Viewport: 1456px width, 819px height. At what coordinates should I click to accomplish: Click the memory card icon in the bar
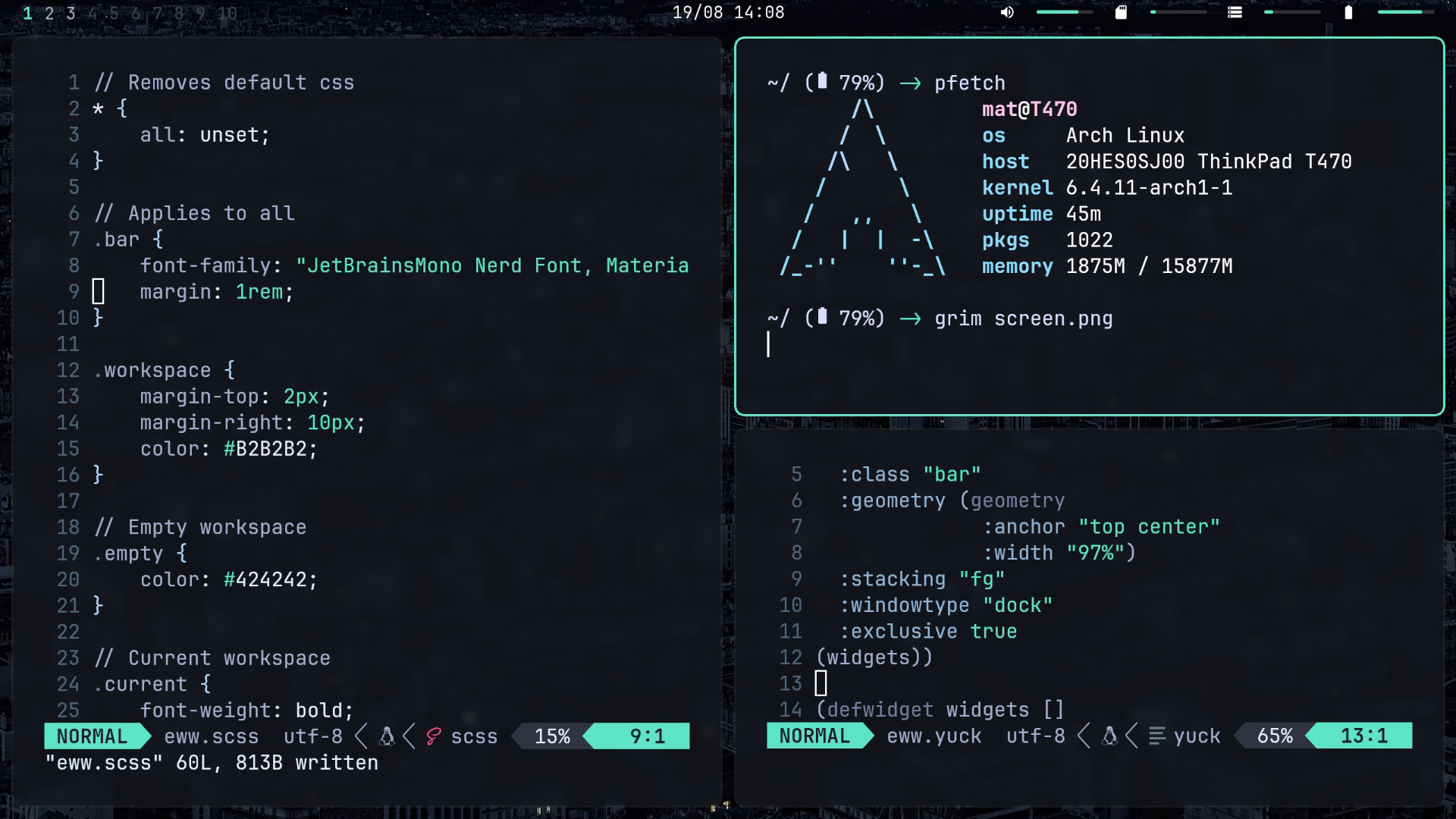pyautogui.click(x=1121, y=12)
